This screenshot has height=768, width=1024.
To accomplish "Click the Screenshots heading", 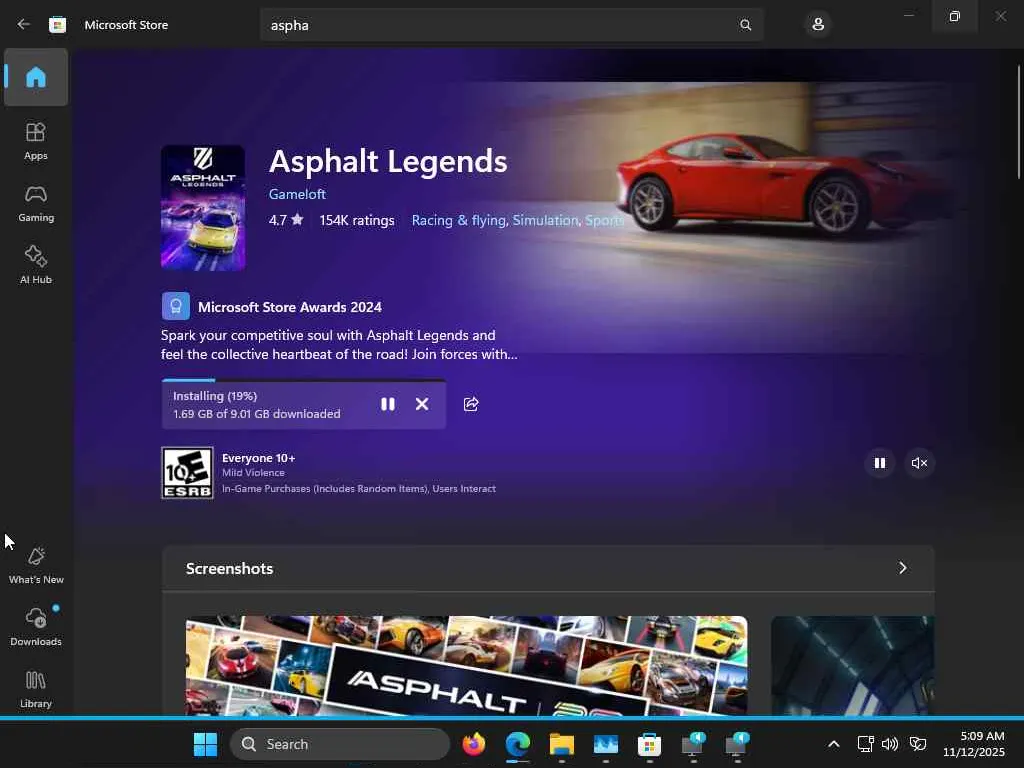I will pos(229,568).
